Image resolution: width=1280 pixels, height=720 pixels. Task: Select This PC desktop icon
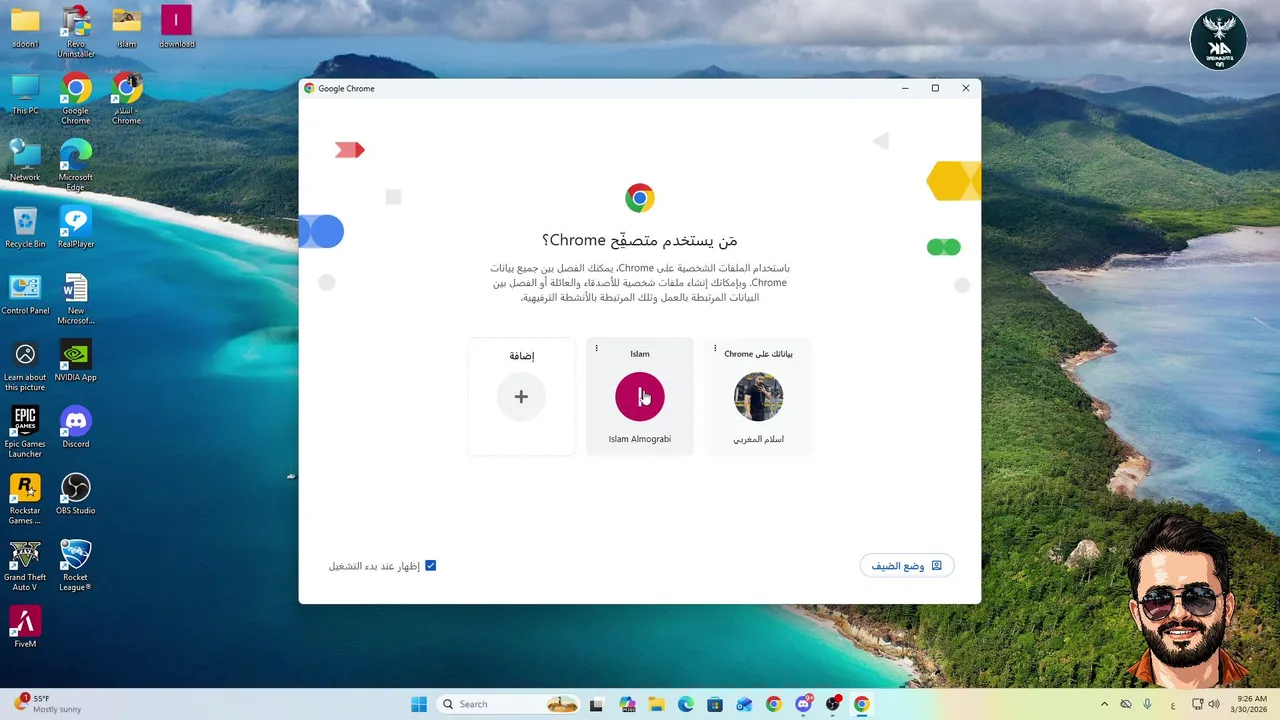click(25, 95)
